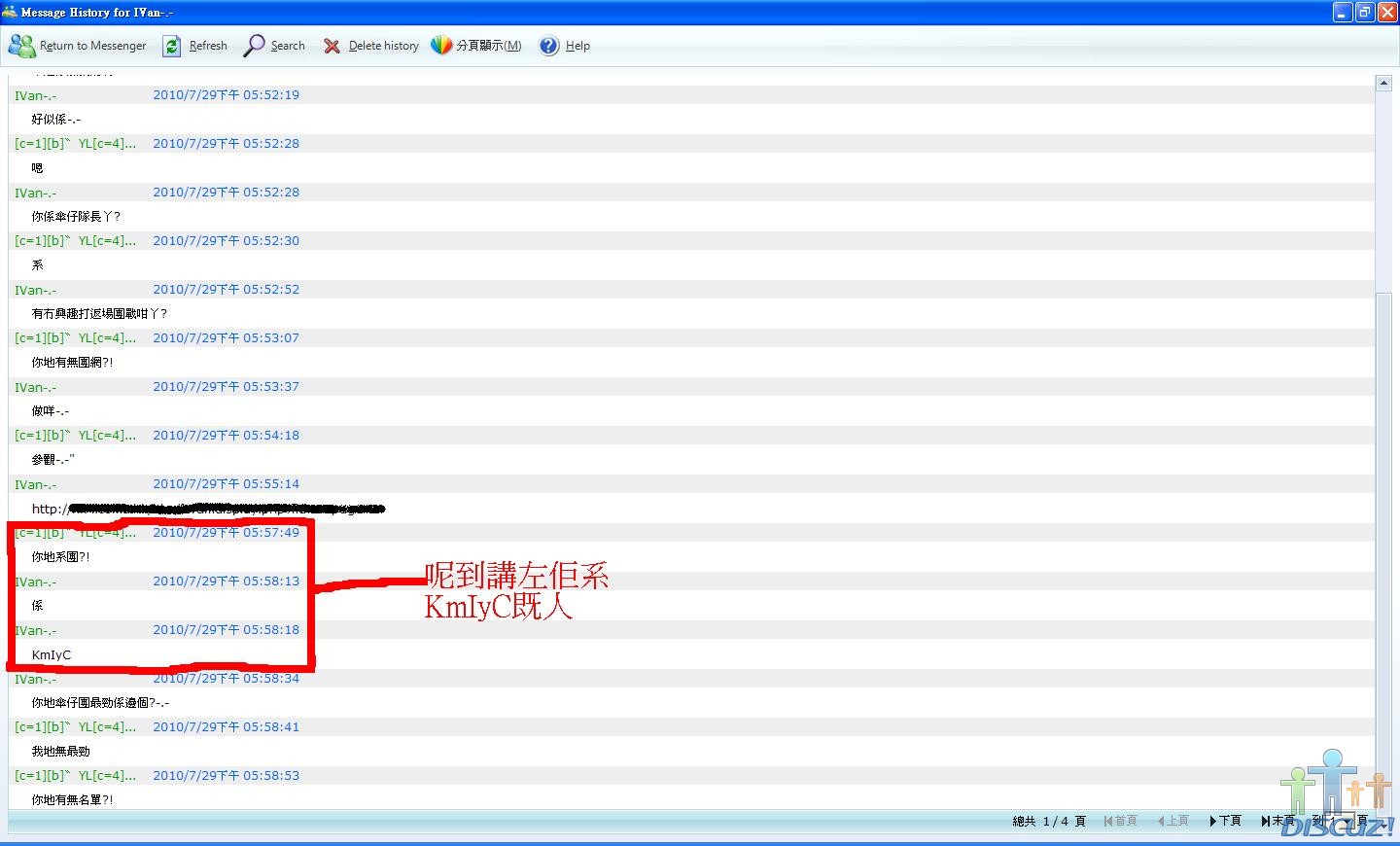1400x846 pixels.
Task: Select message "系" at 05:52:30
Action: coord(37,265)
